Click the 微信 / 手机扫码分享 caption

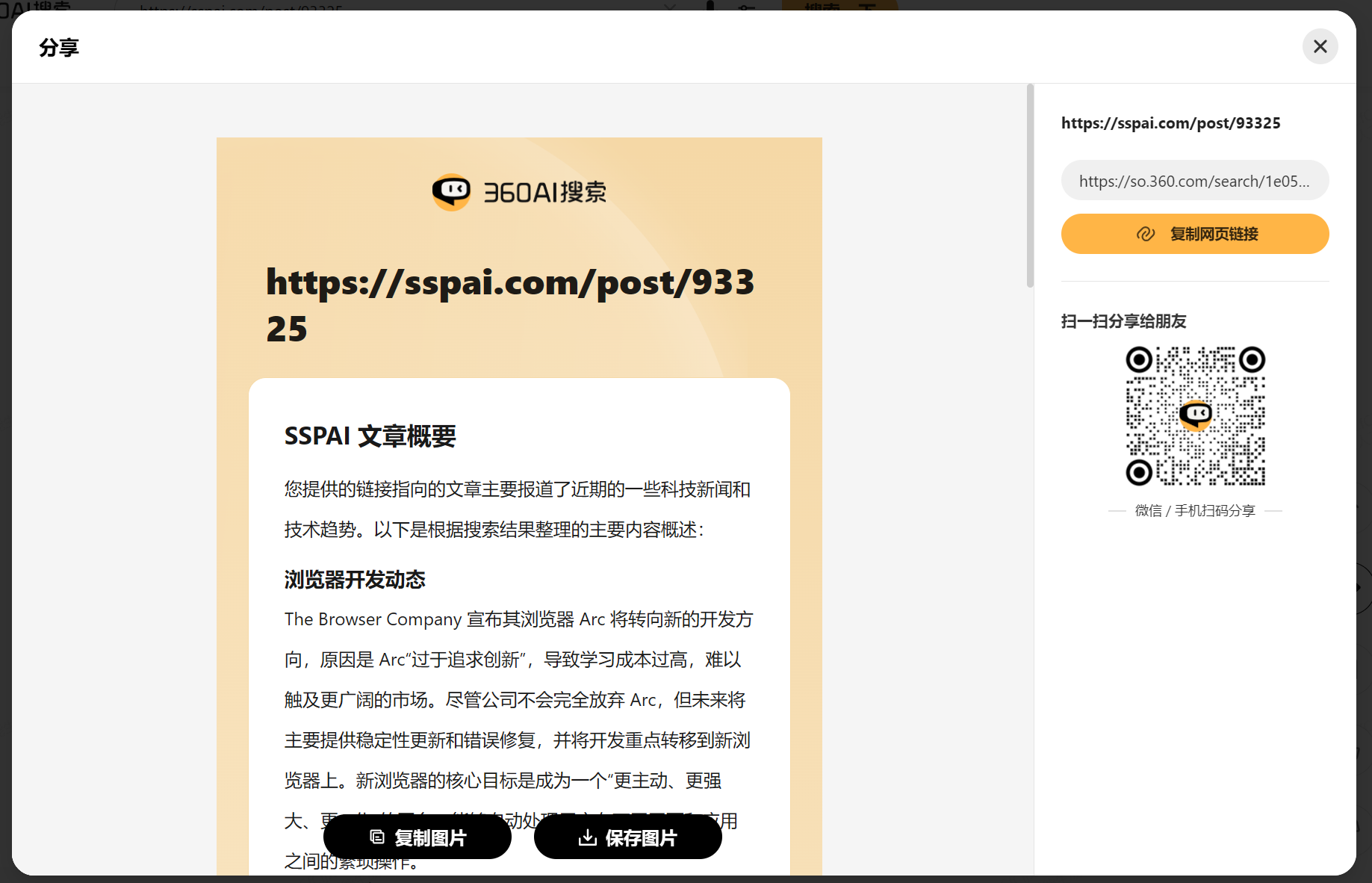coord(1195,510)
